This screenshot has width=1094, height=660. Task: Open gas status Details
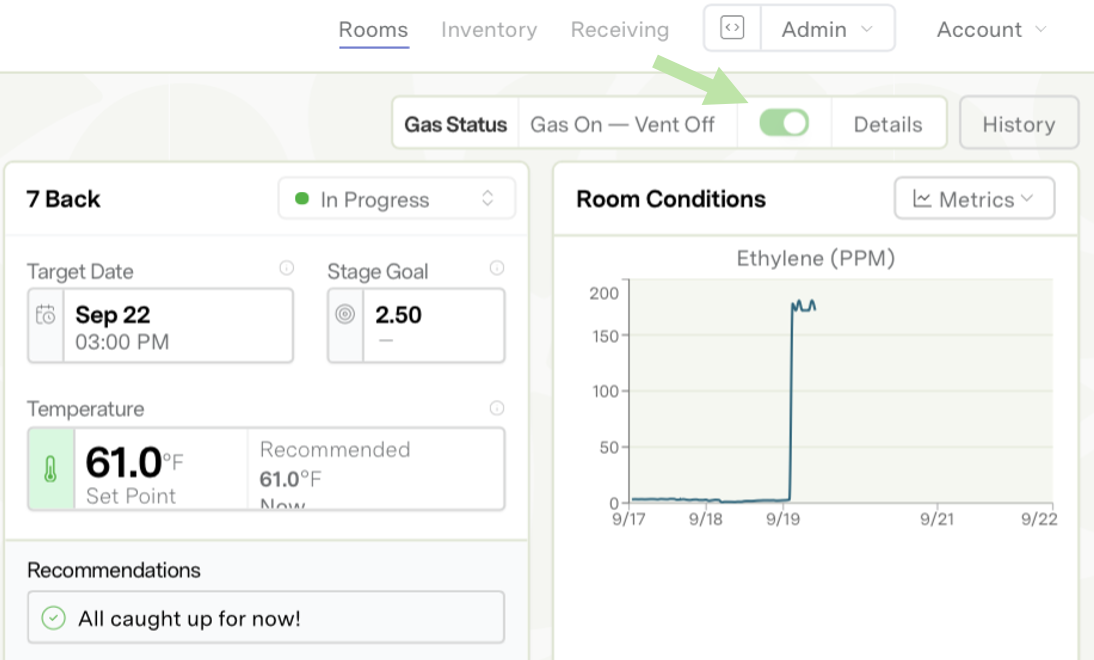pos(887,124)
